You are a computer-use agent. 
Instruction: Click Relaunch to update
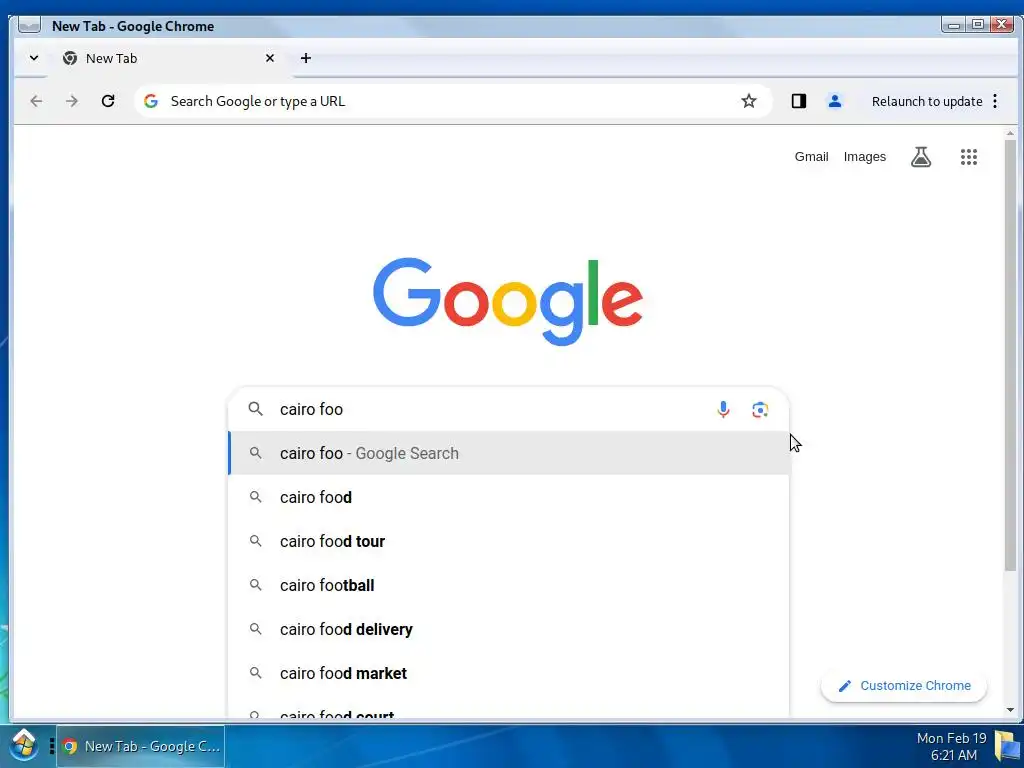(927, 101)
